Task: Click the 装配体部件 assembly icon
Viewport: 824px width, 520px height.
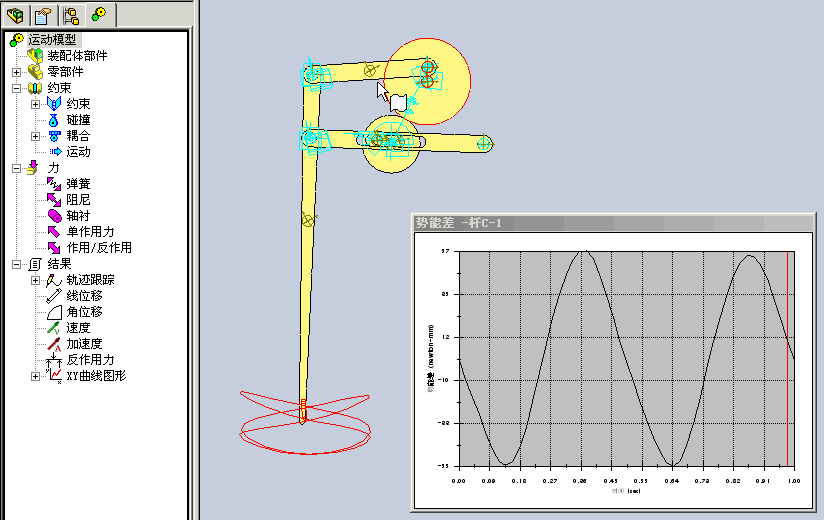Action: pyautogui.click(x=35, y=56)
